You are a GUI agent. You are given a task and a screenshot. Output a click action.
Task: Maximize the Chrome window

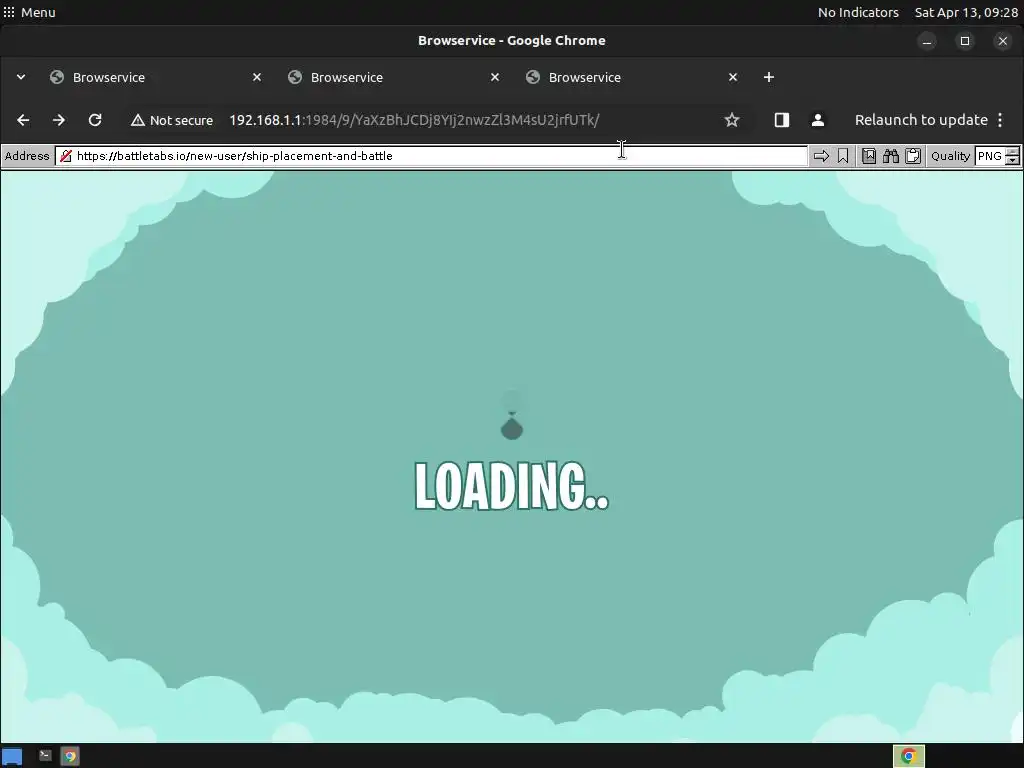(965, 41)
